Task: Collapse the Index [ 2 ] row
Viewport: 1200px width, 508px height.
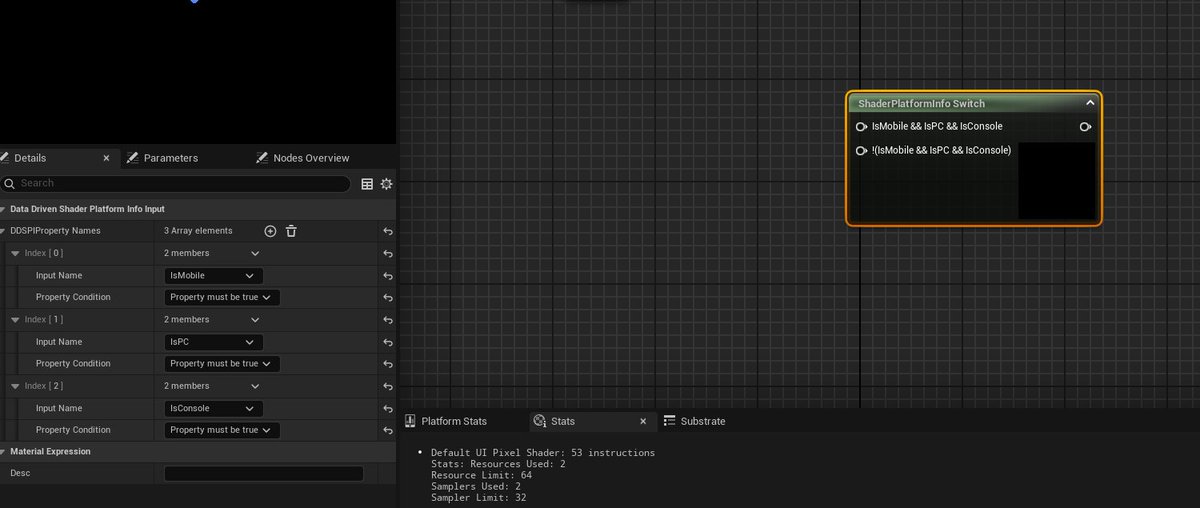Action: (16, 385)
